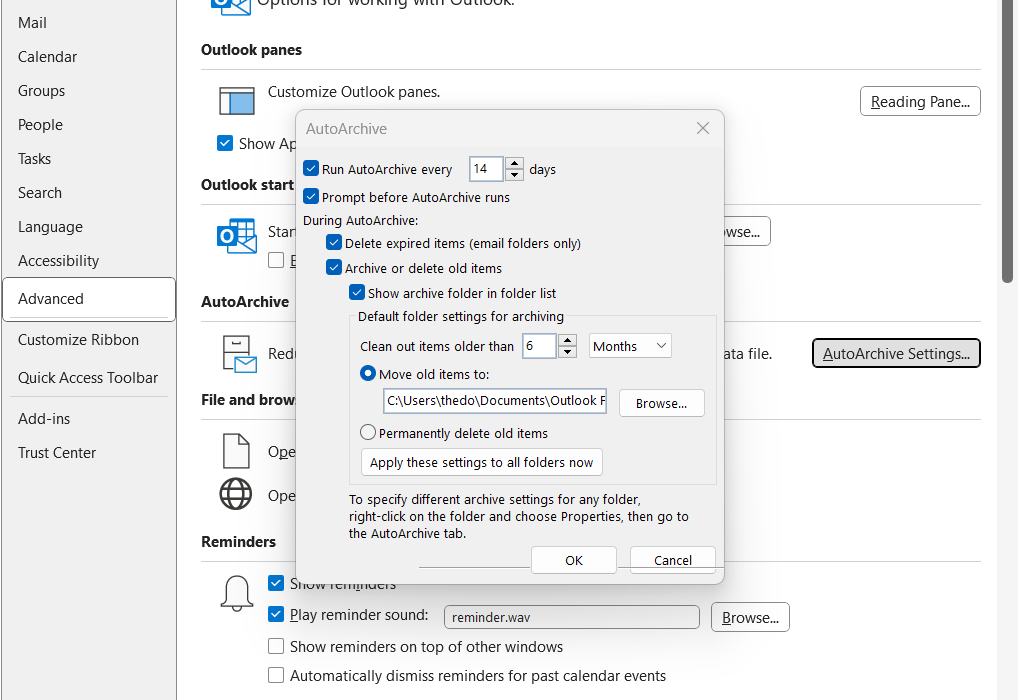The height and width of the screenshot is (700, 1022).
Task: Toggle the Show Apps checkbox in Outlook panes
Action: click(225, 143)
